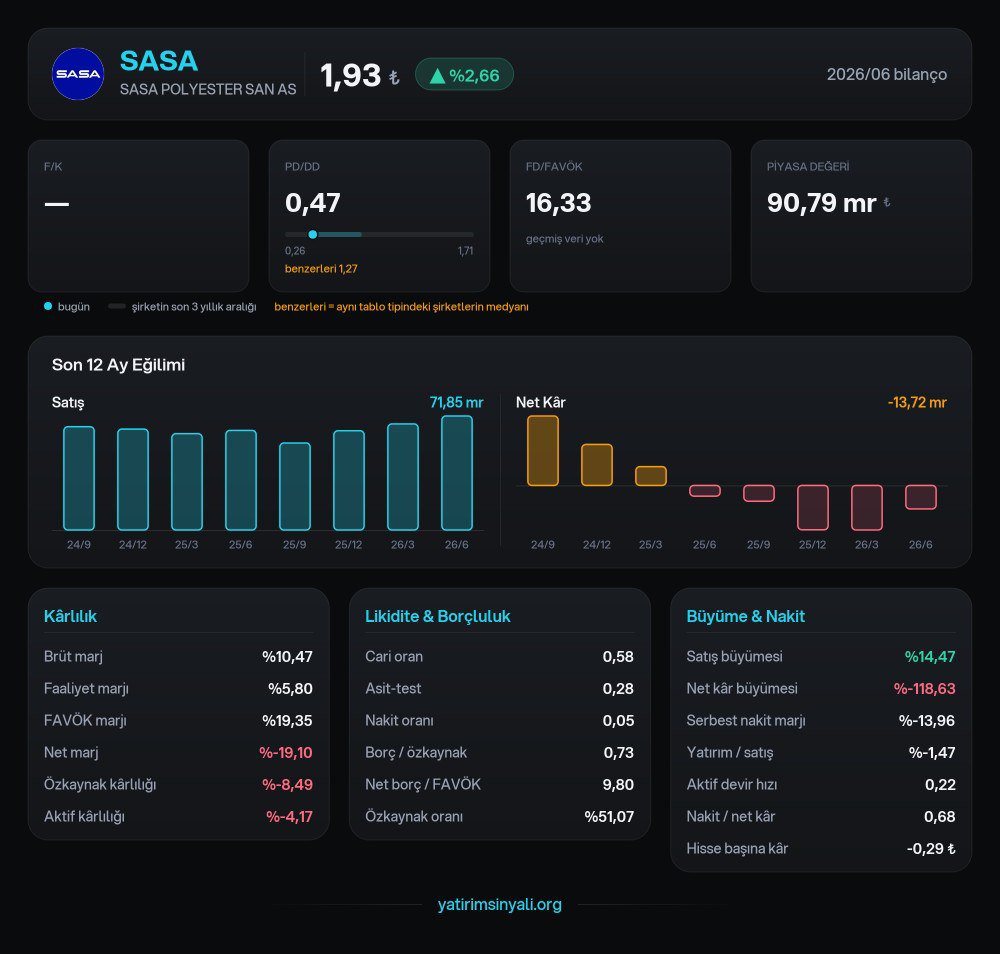Click the Özkaynak oranı value %51,07
Screen dimensions: 1000x954
(609, 816)
